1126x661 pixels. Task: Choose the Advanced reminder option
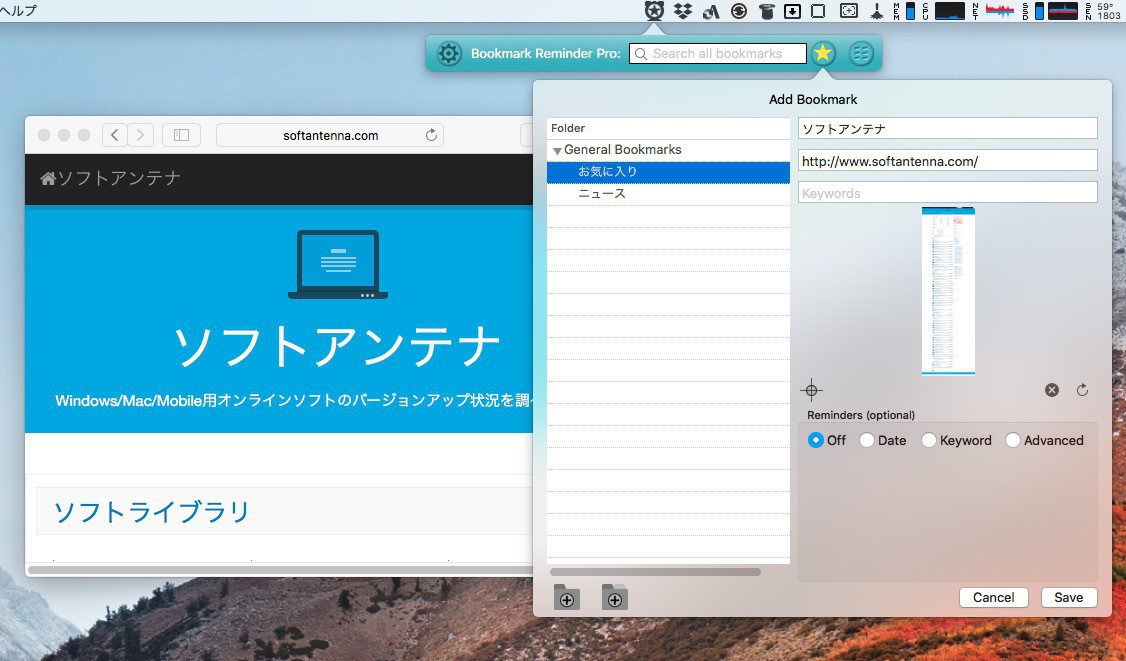1013,440
